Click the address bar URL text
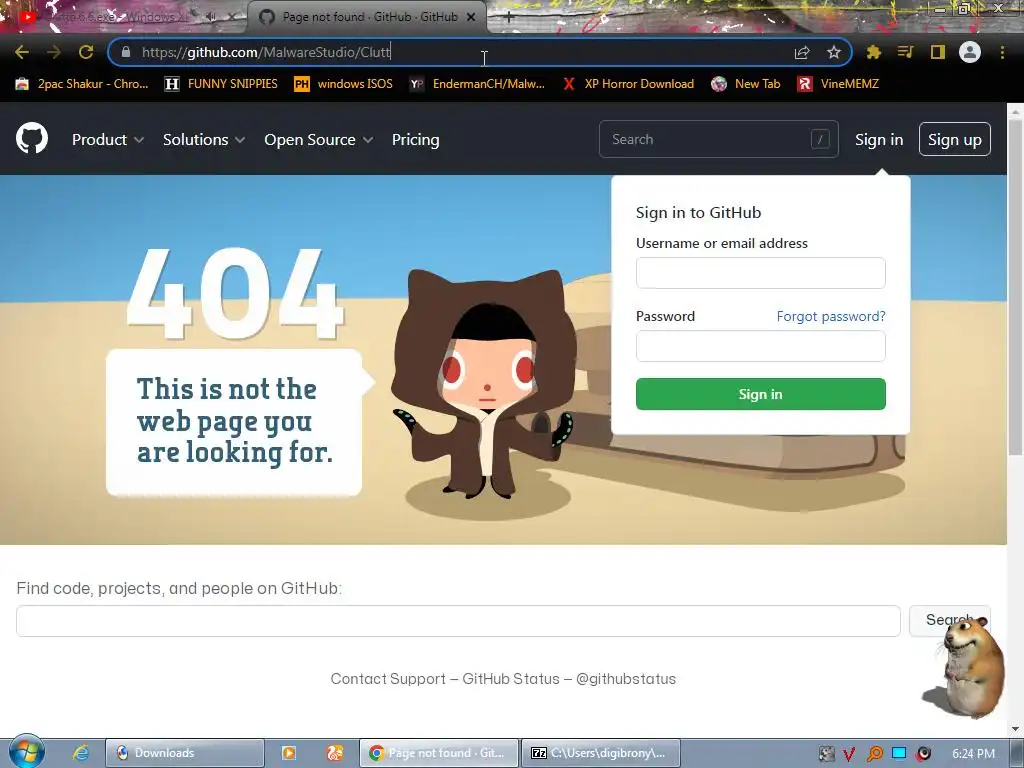 coord(266,52)
